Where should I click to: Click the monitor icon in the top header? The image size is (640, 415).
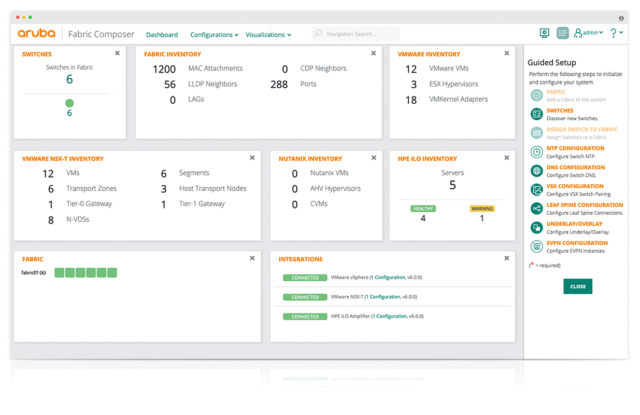[x=544, y=33]
